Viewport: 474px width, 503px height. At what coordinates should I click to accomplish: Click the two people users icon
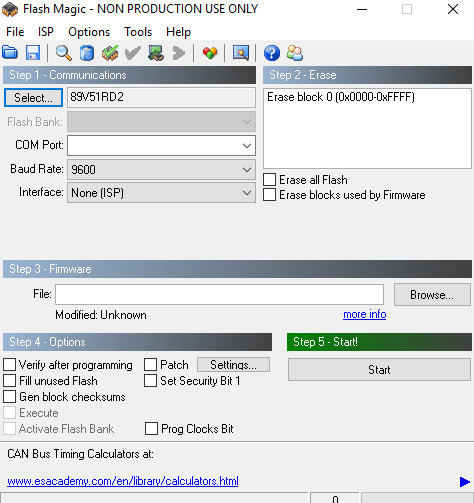[x=295, y=53]
